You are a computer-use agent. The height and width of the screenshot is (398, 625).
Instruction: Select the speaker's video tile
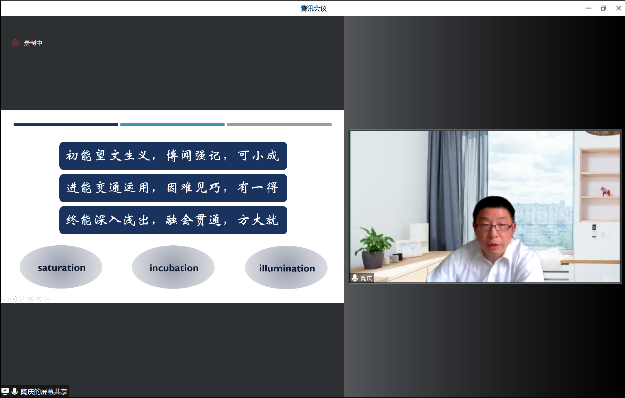point(485,206)
